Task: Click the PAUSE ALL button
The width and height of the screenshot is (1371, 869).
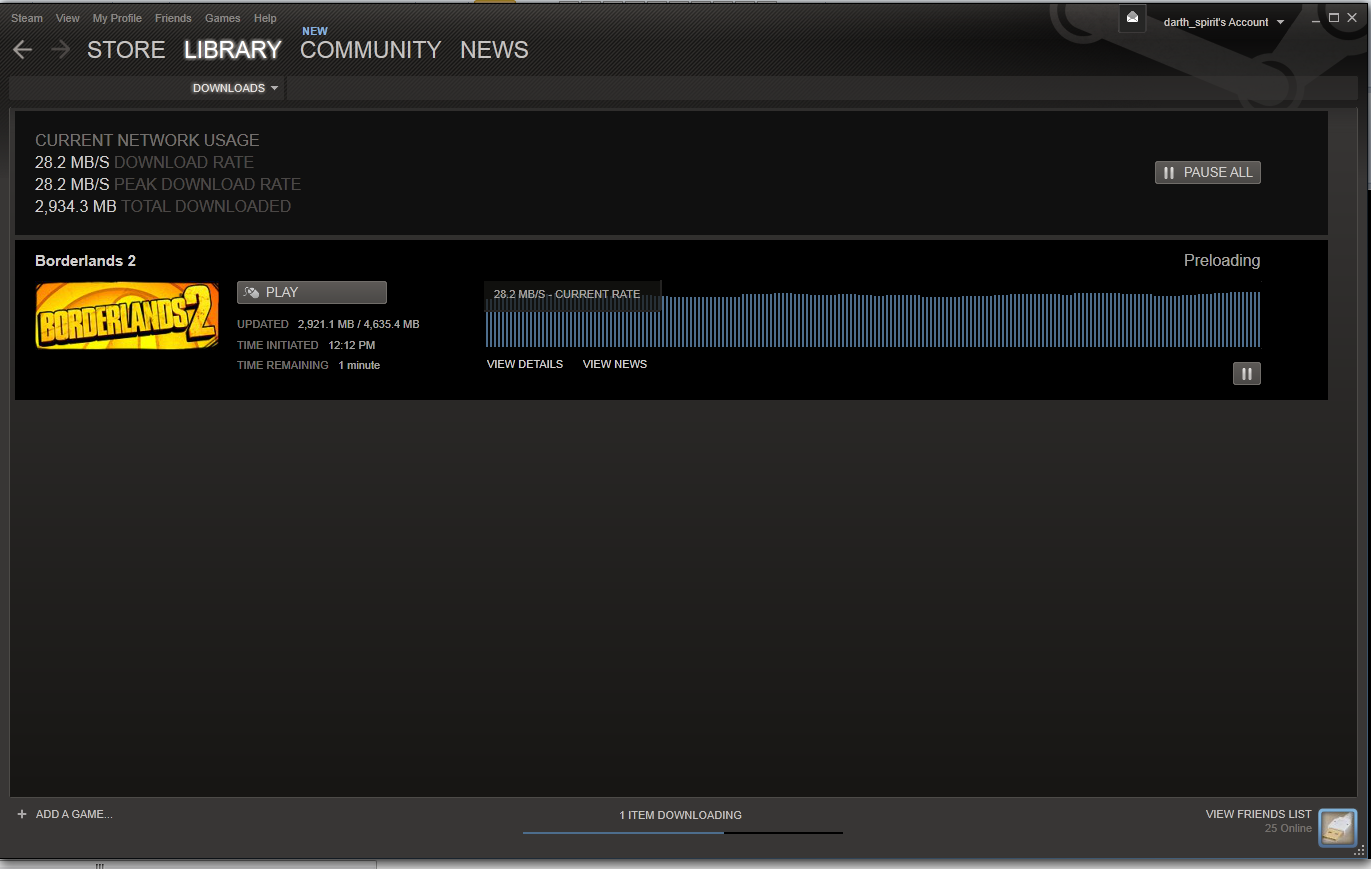Action: point(1208,173)
